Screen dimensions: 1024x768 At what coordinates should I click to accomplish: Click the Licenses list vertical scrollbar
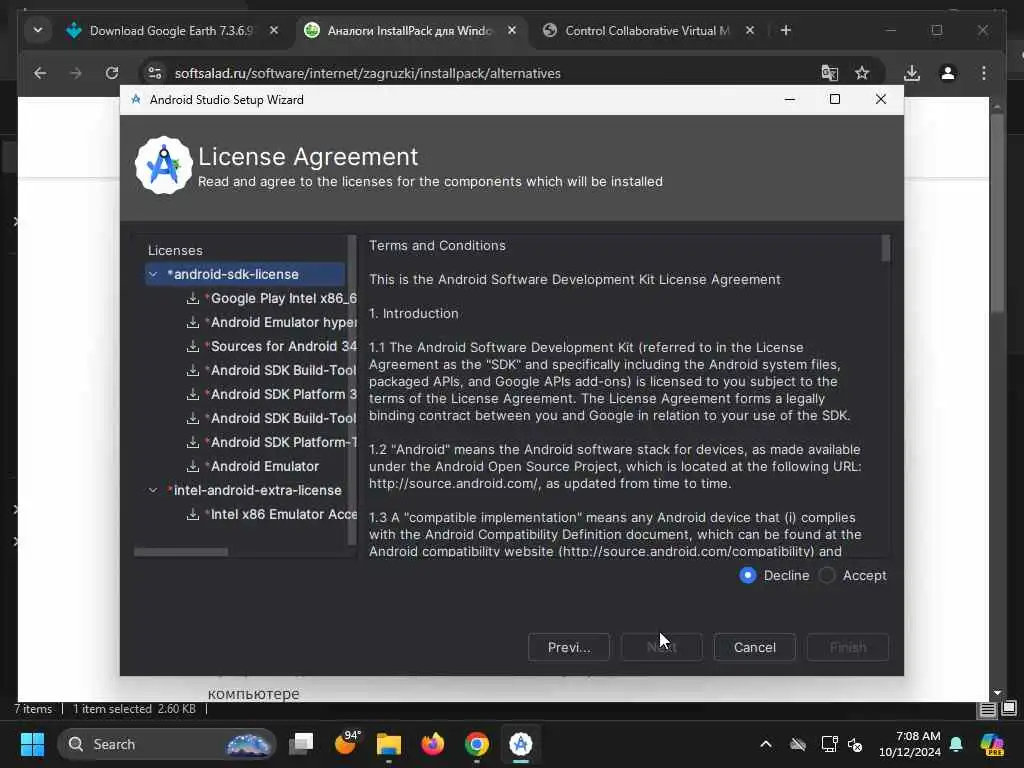352,390
